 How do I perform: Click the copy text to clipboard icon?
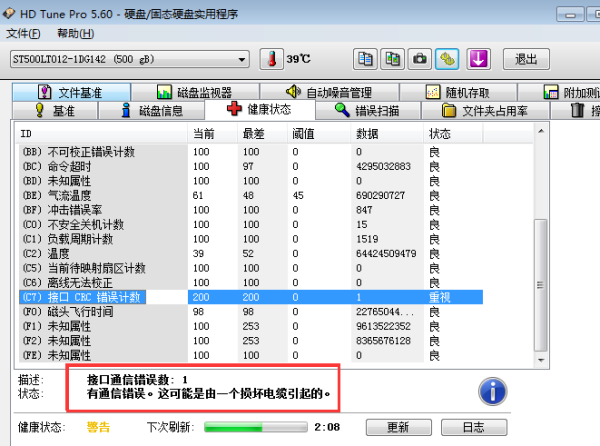pos(365,59)
